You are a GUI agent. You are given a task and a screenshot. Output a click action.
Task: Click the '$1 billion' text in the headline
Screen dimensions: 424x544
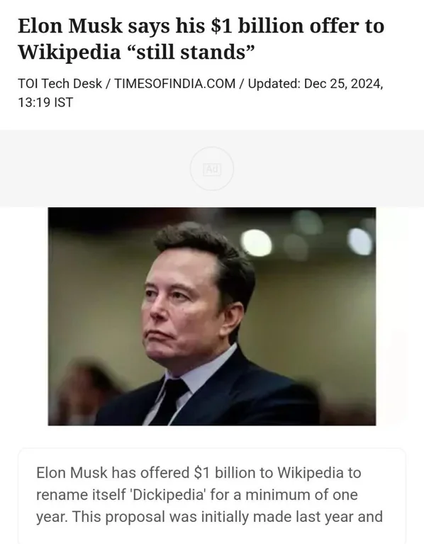(258, 26)
